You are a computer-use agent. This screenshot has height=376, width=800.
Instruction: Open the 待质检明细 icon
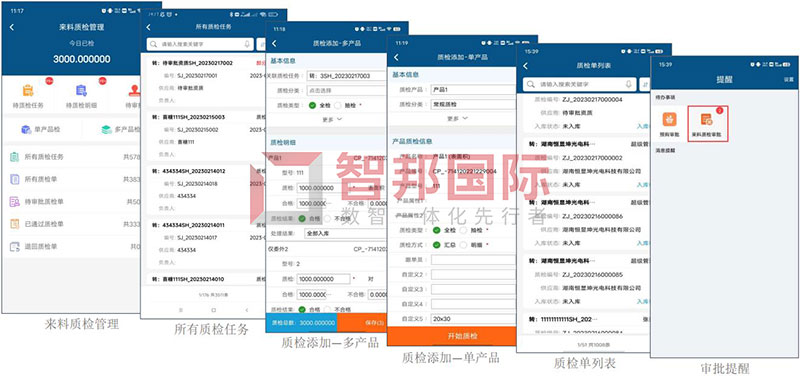[81, 90]
